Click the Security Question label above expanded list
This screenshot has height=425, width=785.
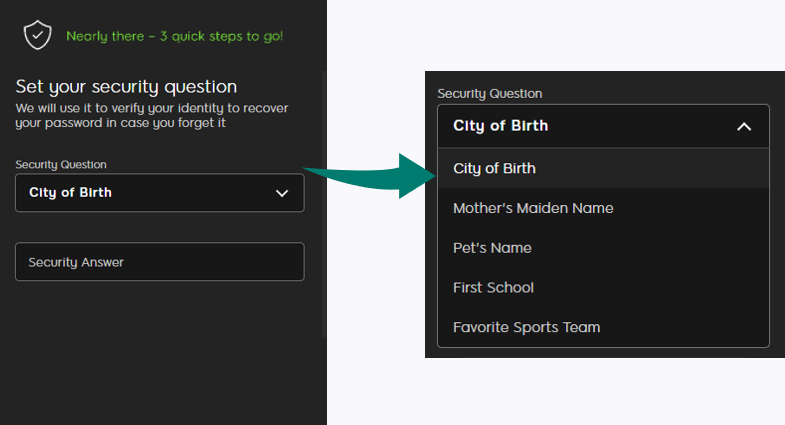[x=489, y=93]
